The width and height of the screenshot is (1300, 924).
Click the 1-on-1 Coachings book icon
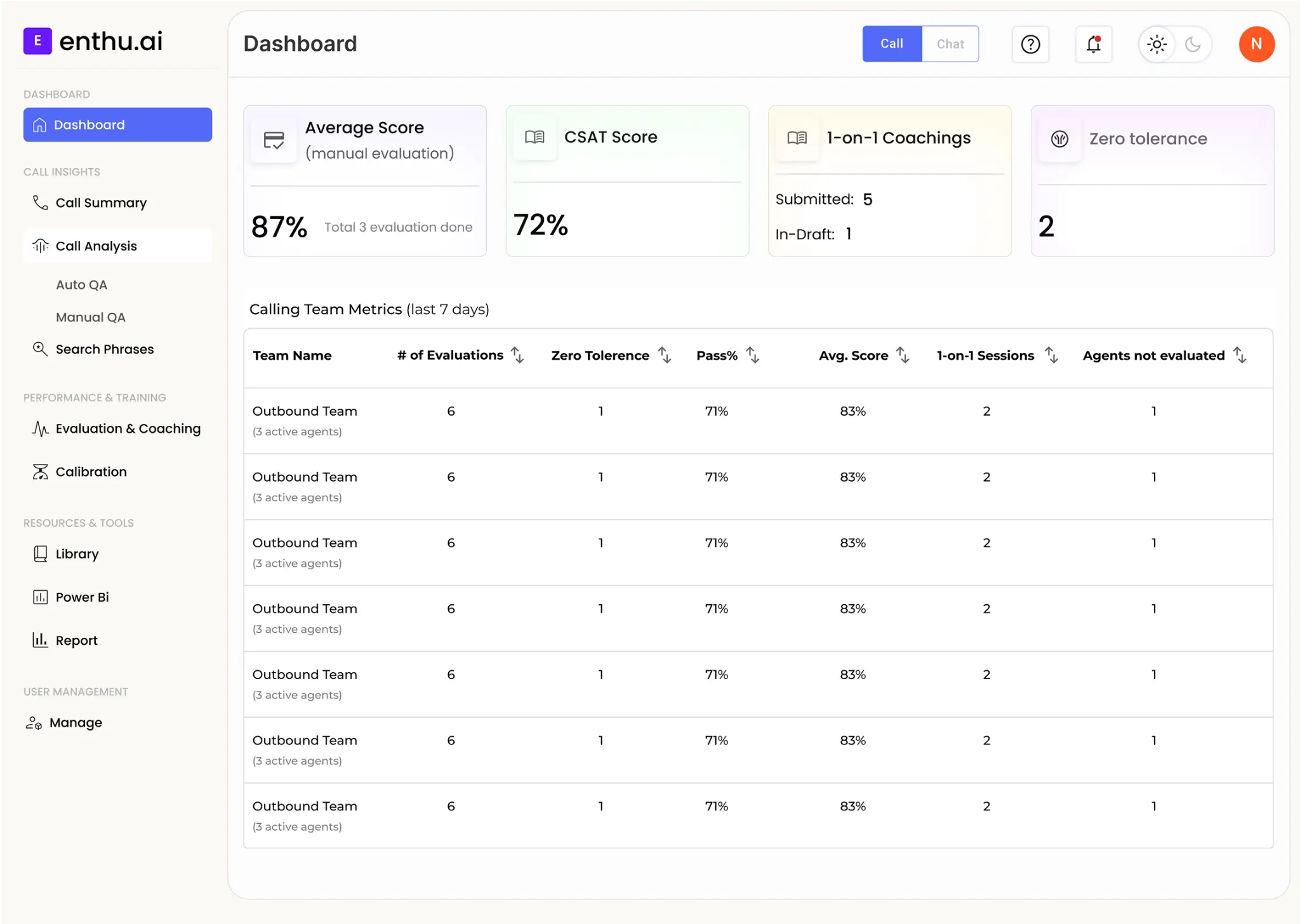[x=797, y=138]
